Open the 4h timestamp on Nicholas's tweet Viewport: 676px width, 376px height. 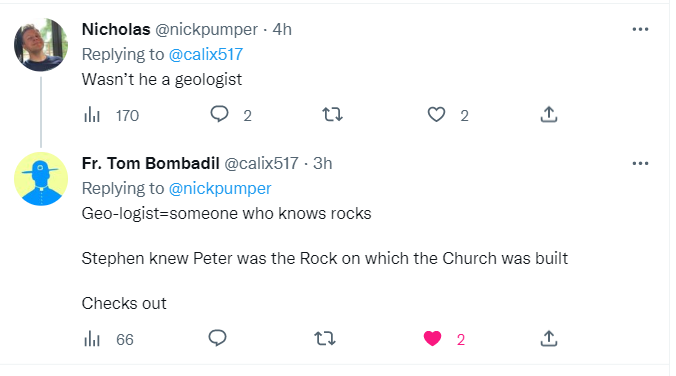tap(282, 29)
